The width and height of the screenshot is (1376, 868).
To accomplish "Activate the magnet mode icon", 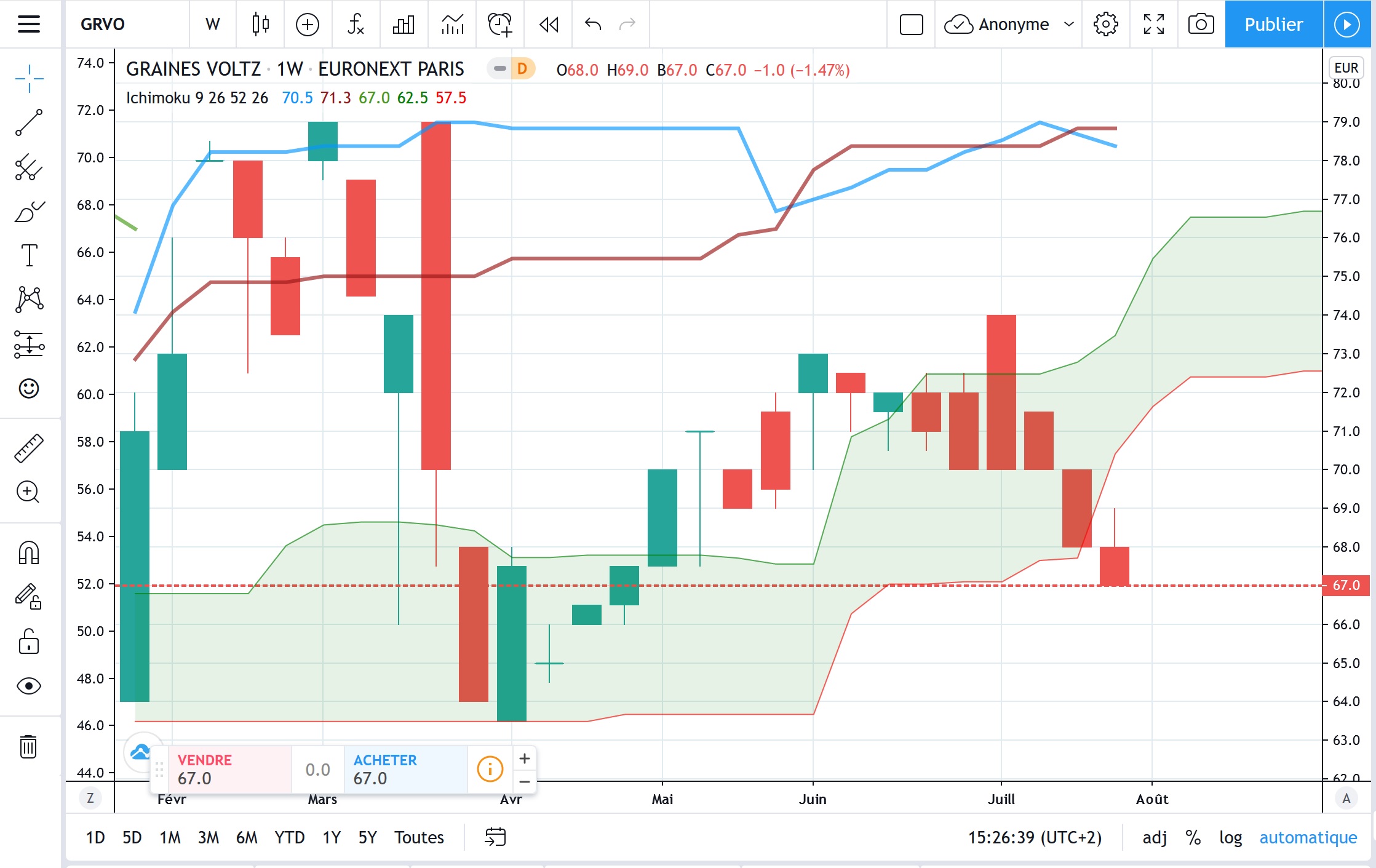I will point(29,552).
